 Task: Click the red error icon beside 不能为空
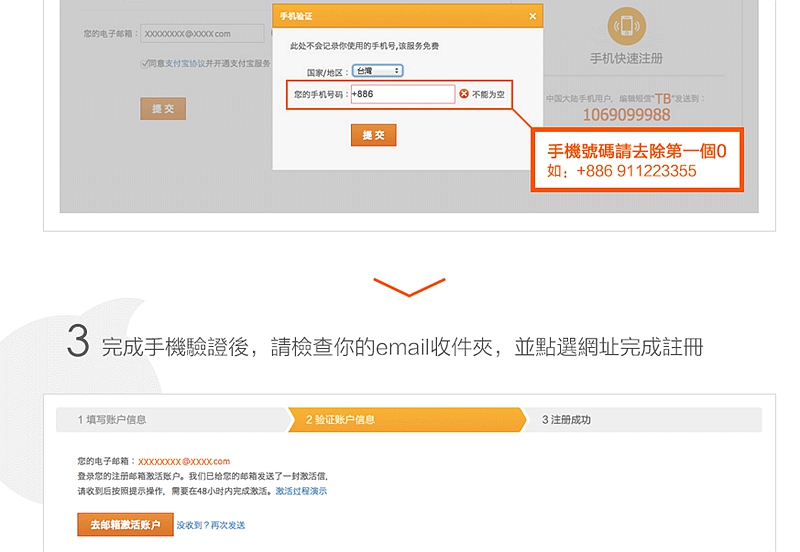(x=464, y=94)
